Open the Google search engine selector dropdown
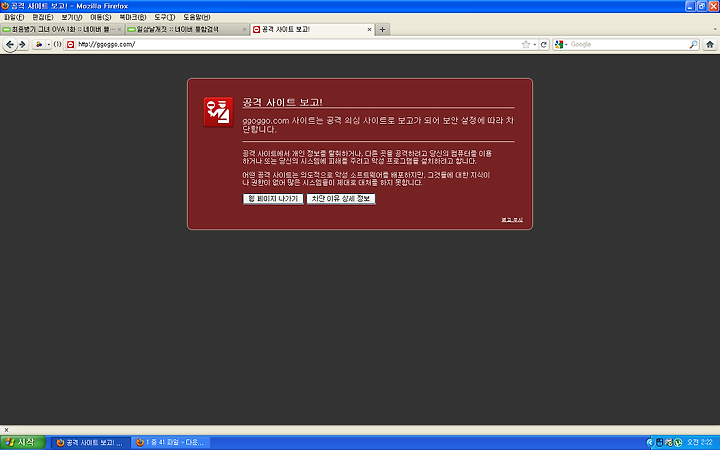720x450 pixels. [x=561, y=45]
